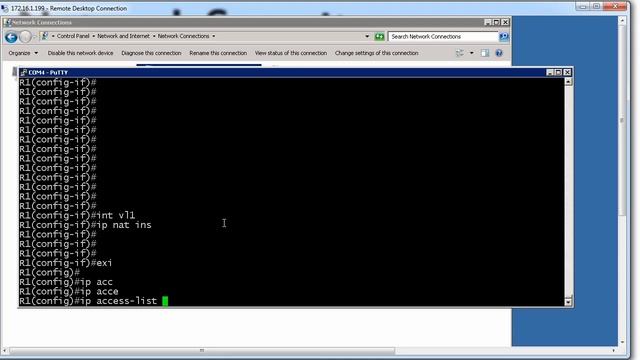Click the Forward arrow in Network Connections
This screenshot has height=360, width=640.
[25, 37]
